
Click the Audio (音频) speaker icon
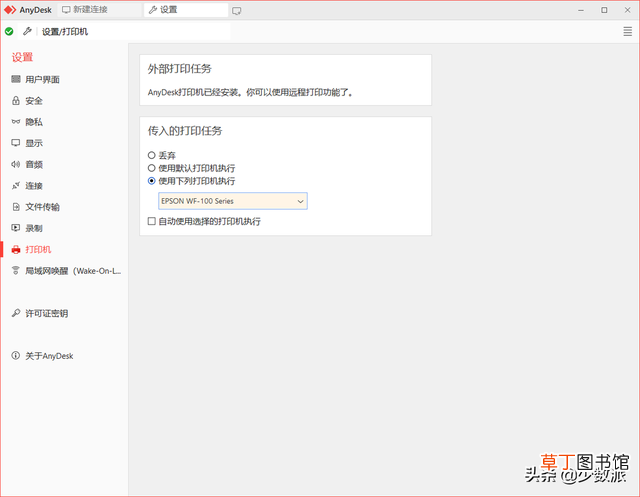[x=16, y=164]
